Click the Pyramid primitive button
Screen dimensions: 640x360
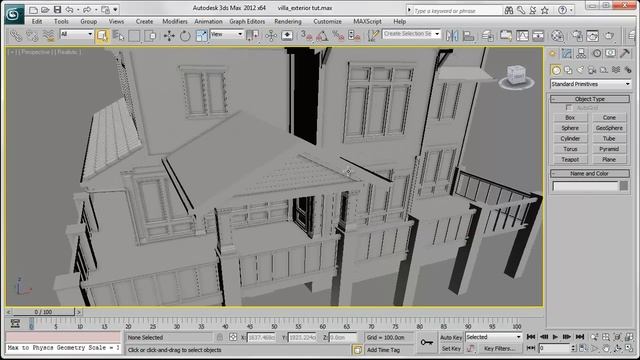pos(609,149)
